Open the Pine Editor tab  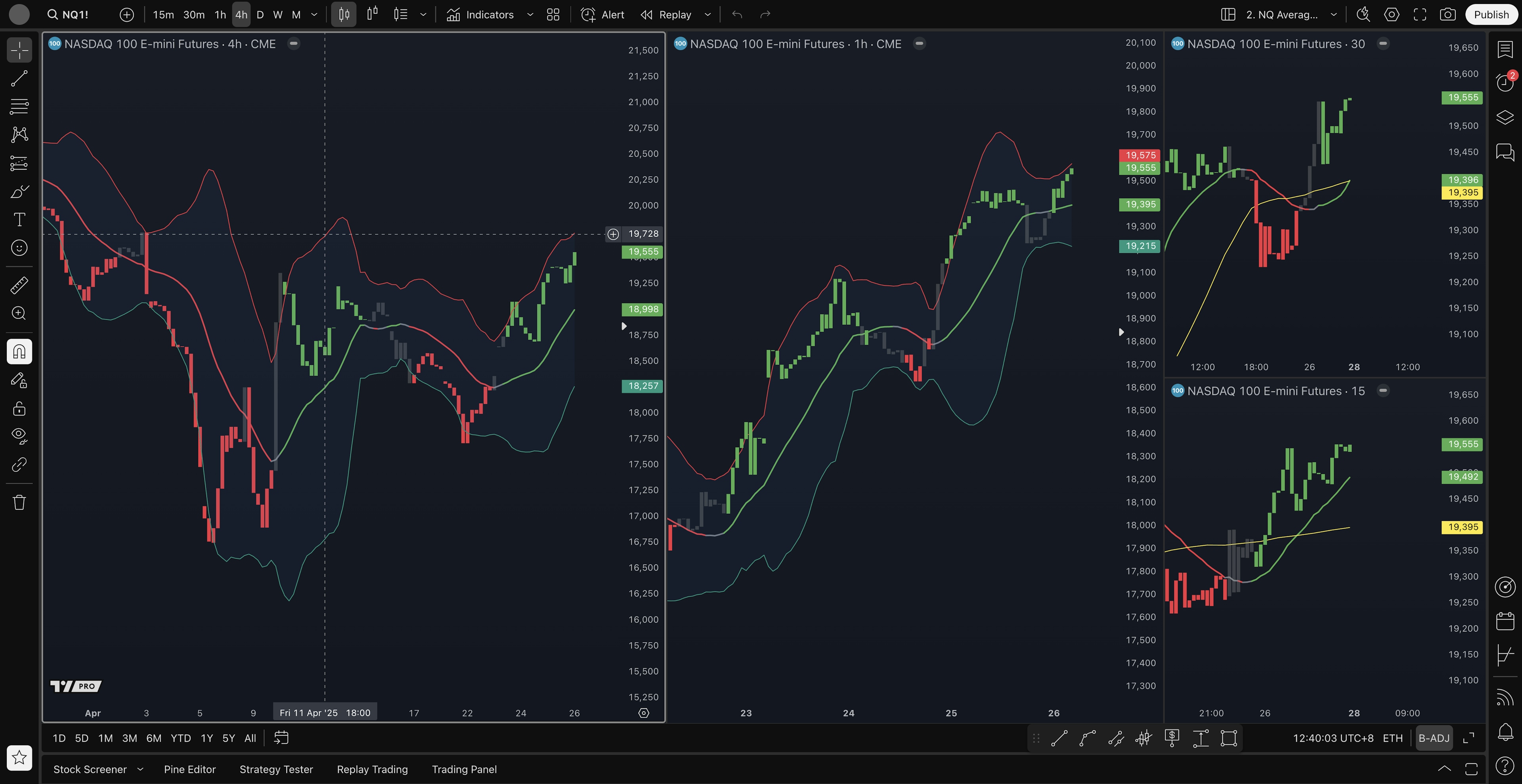[x=190, y=769]
